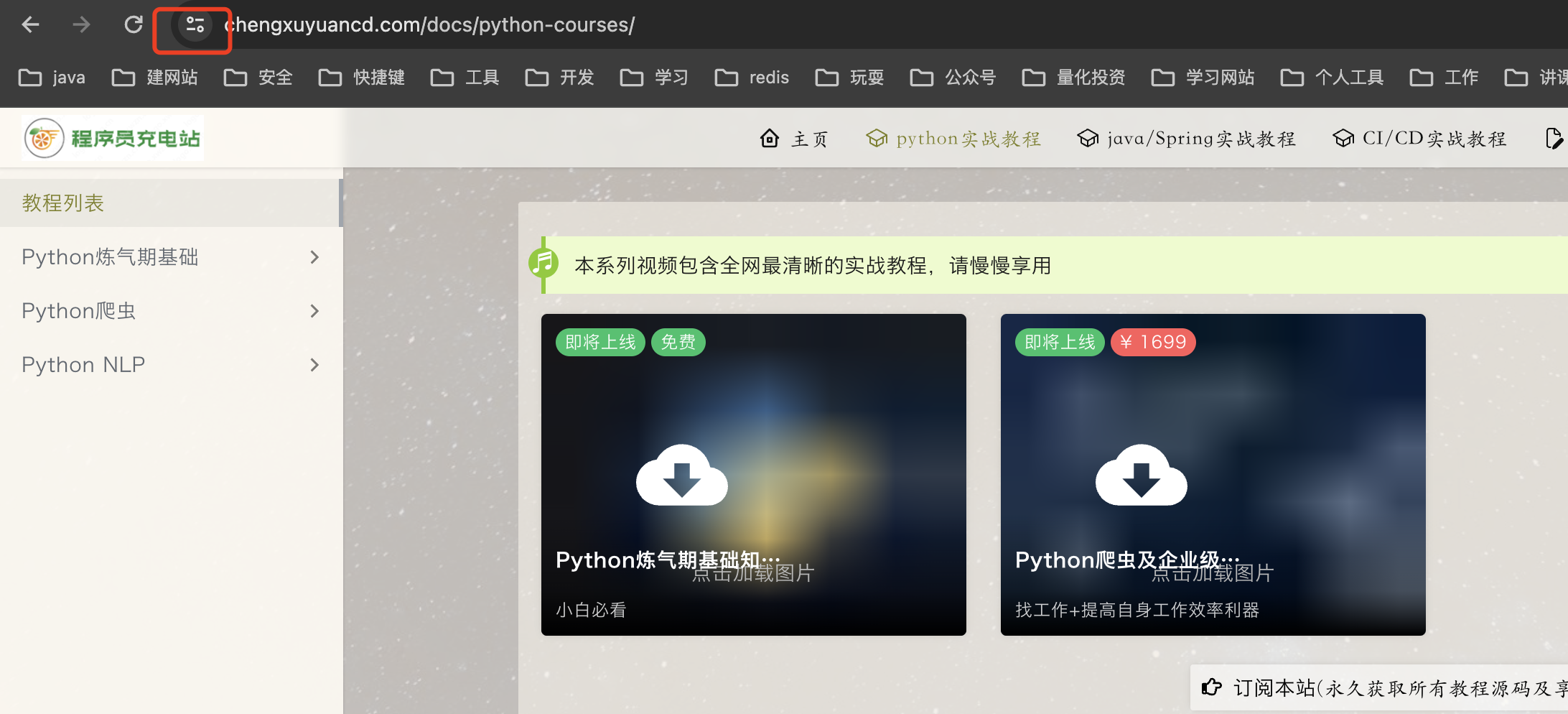Viewport: 1568px width, 714px height.
Task: Click the browser back arrow
Action: 30,25
